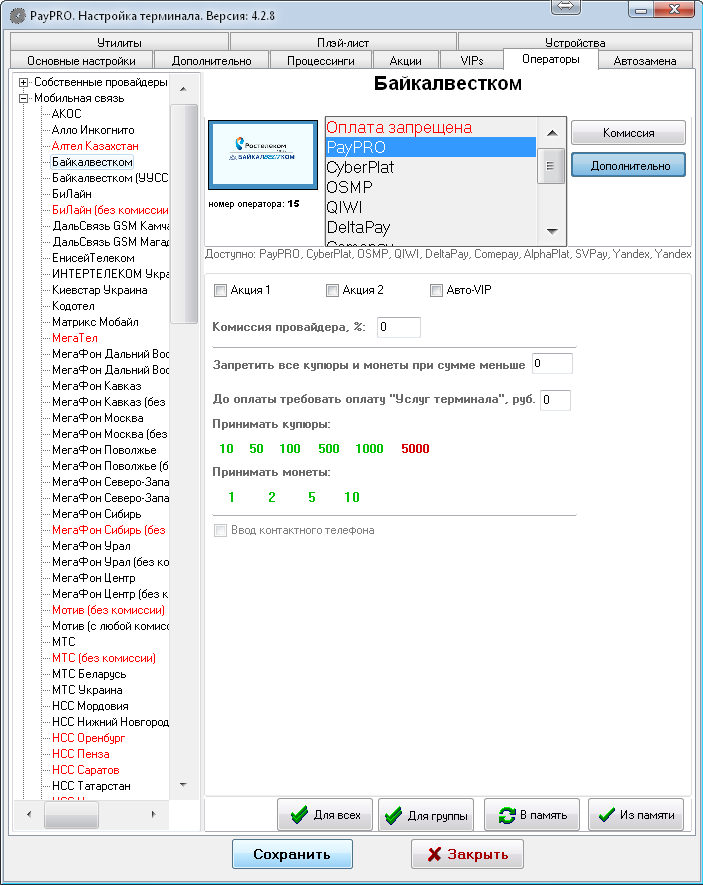Click the red X Закрыть icon
Viewport: 703px width, 885px height.
click(x=434, y=855)
